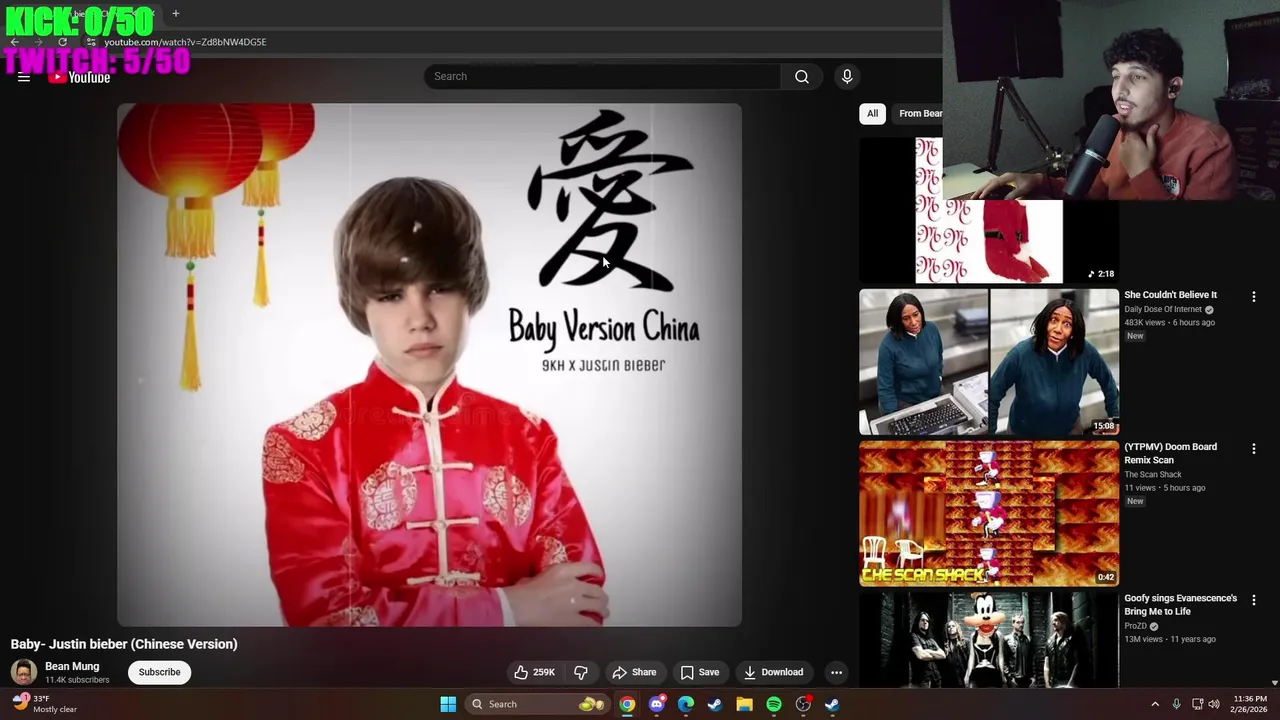Go back using the browser back arrow

click(x=15, y=42)
